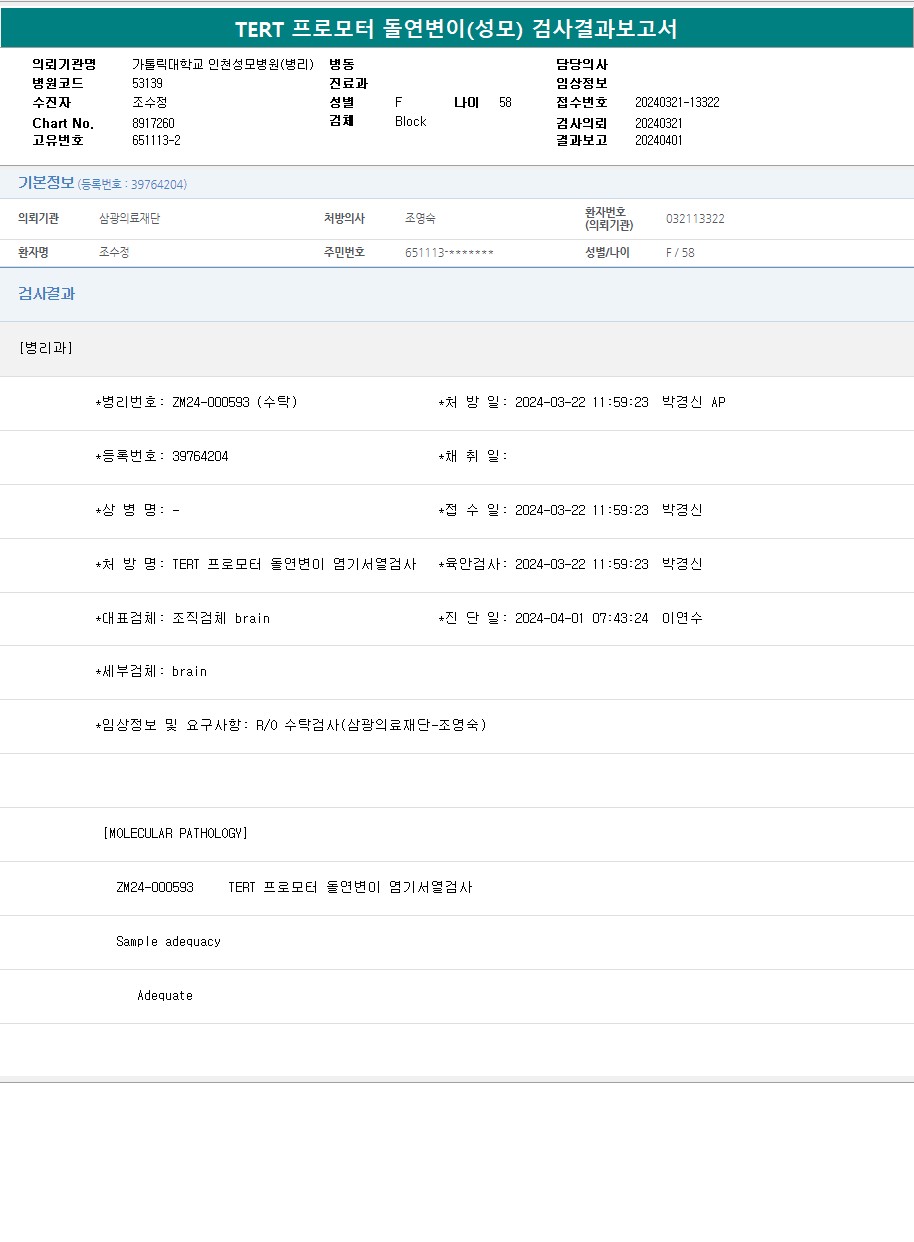Click the 임상정보 및 요구사항 line
The height and width of the screenshot is (1242, 914).
[290, 725]
